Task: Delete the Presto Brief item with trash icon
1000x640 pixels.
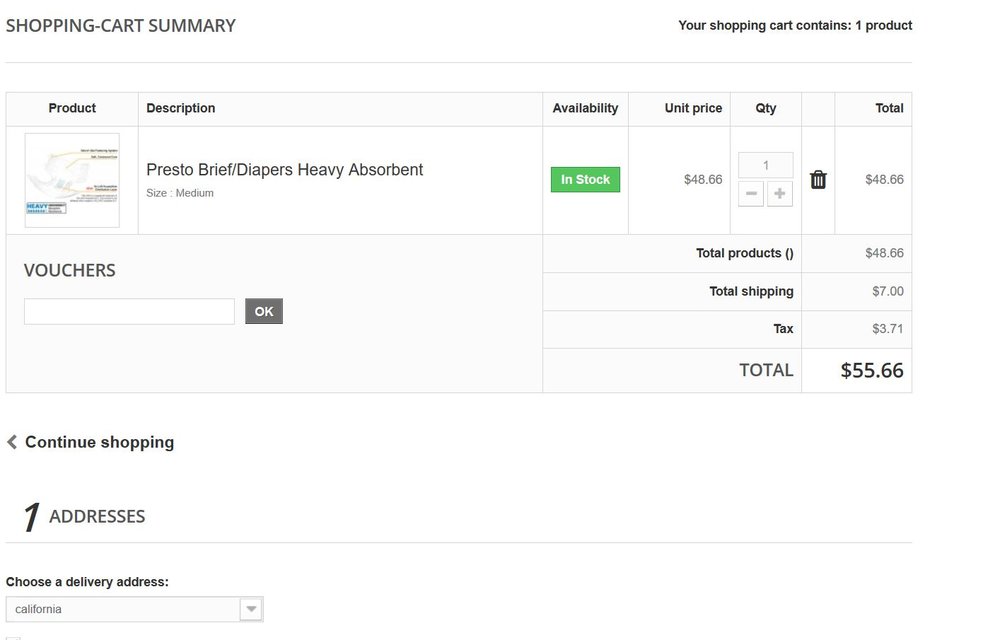Action: [x=818, y=180]
